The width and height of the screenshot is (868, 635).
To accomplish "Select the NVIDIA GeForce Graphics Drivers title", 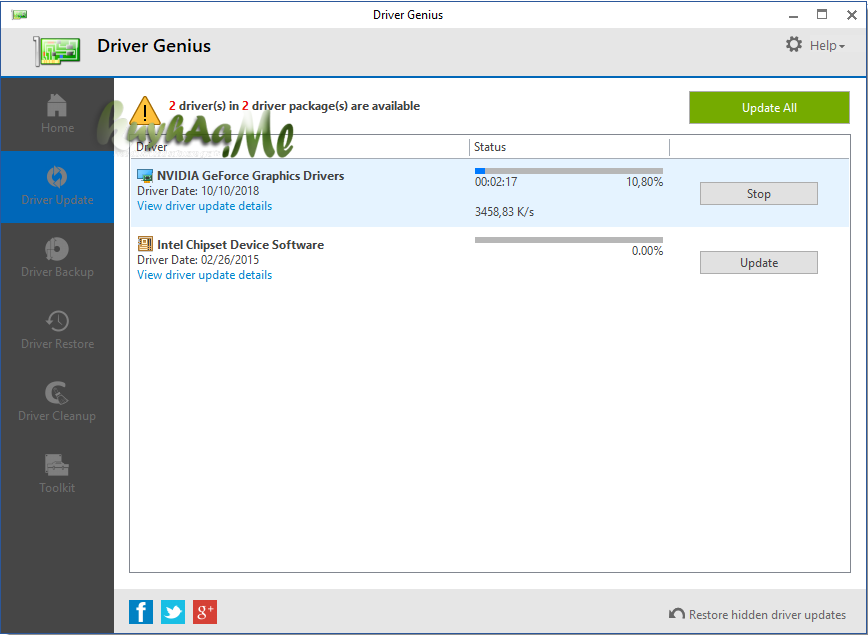I will click(250, 175).
